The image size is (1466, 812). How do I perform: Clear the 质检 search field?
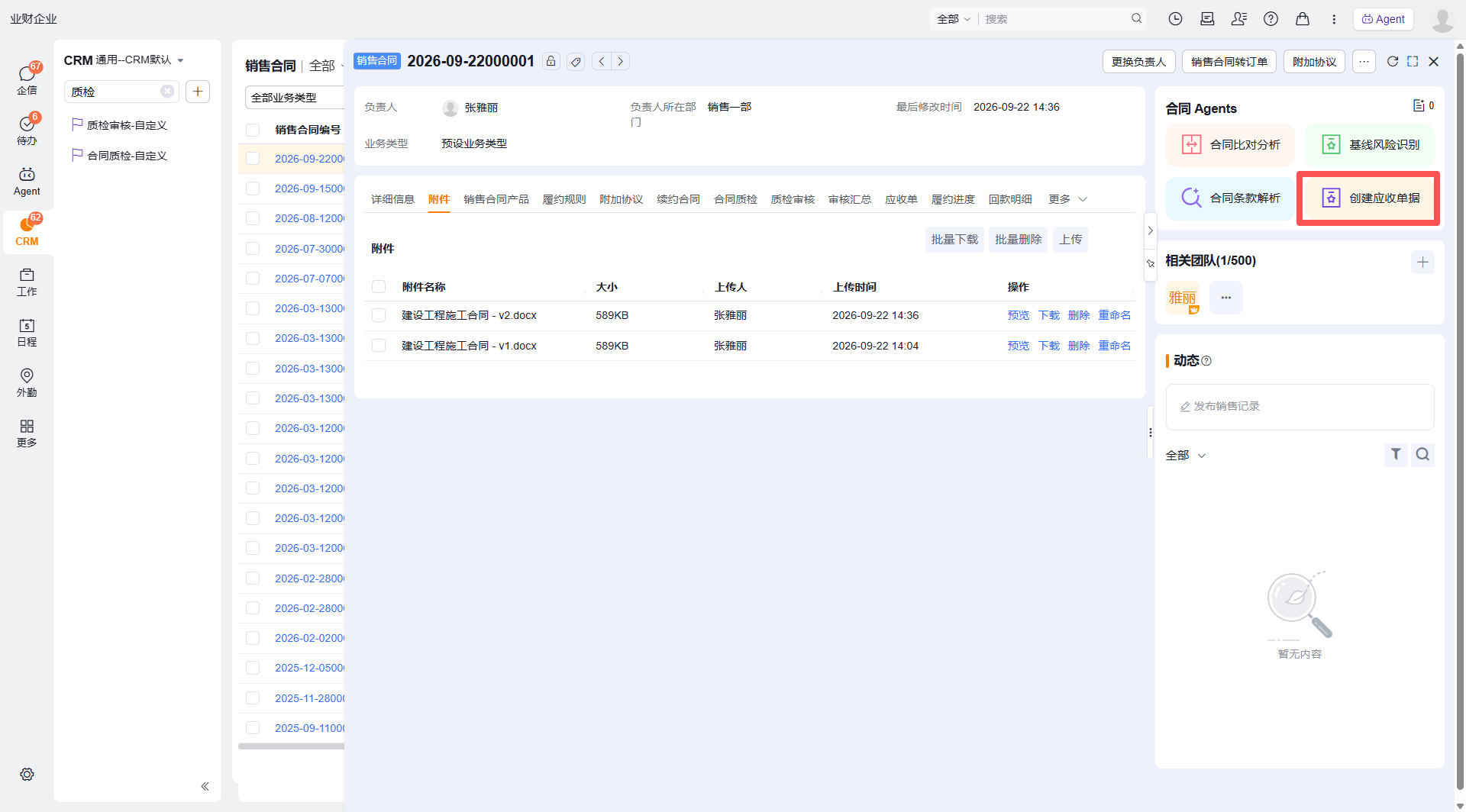pyautogui.click(x=167, y=92)
